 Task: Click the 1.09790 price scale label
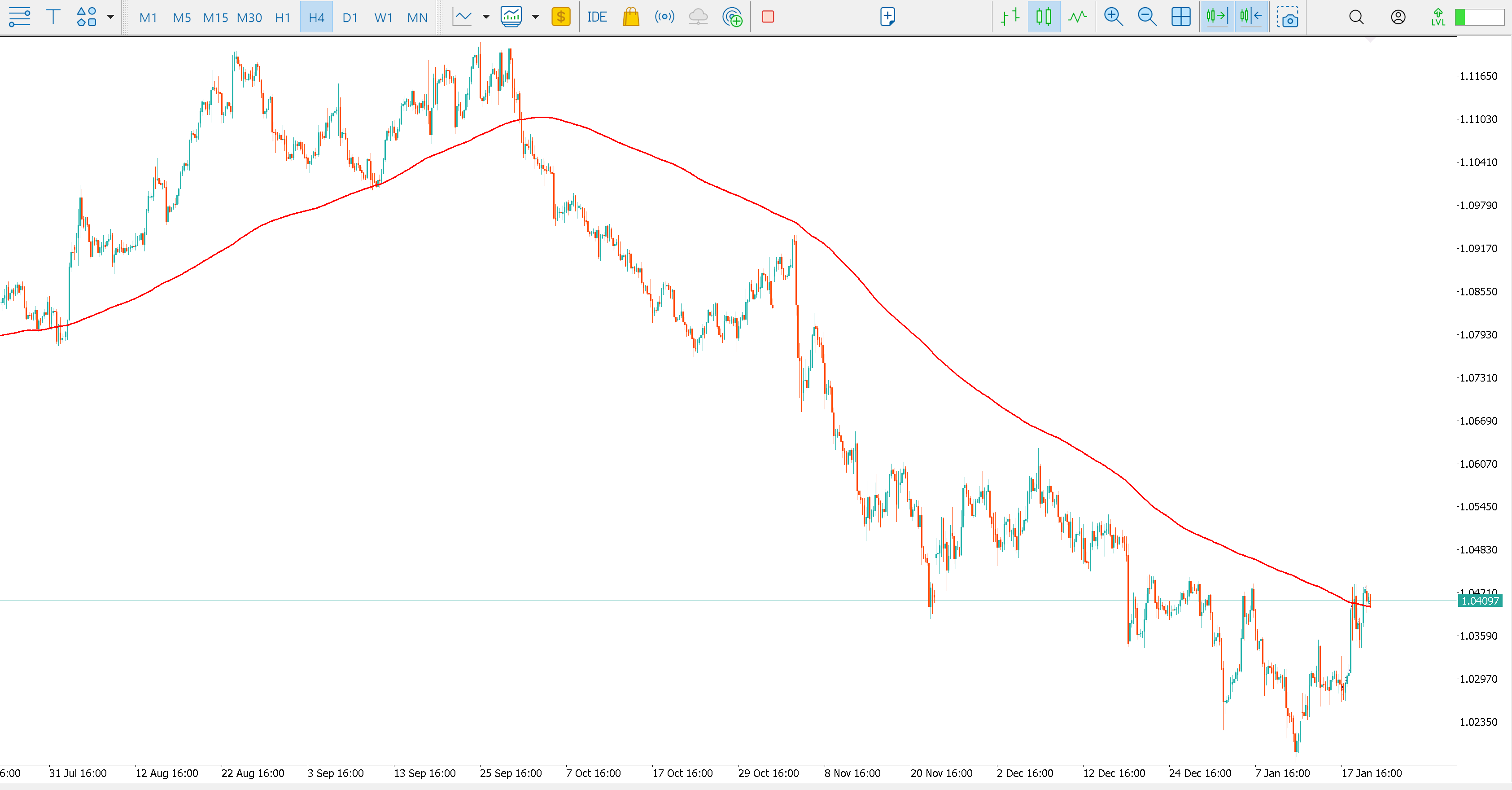(1478, 206)
